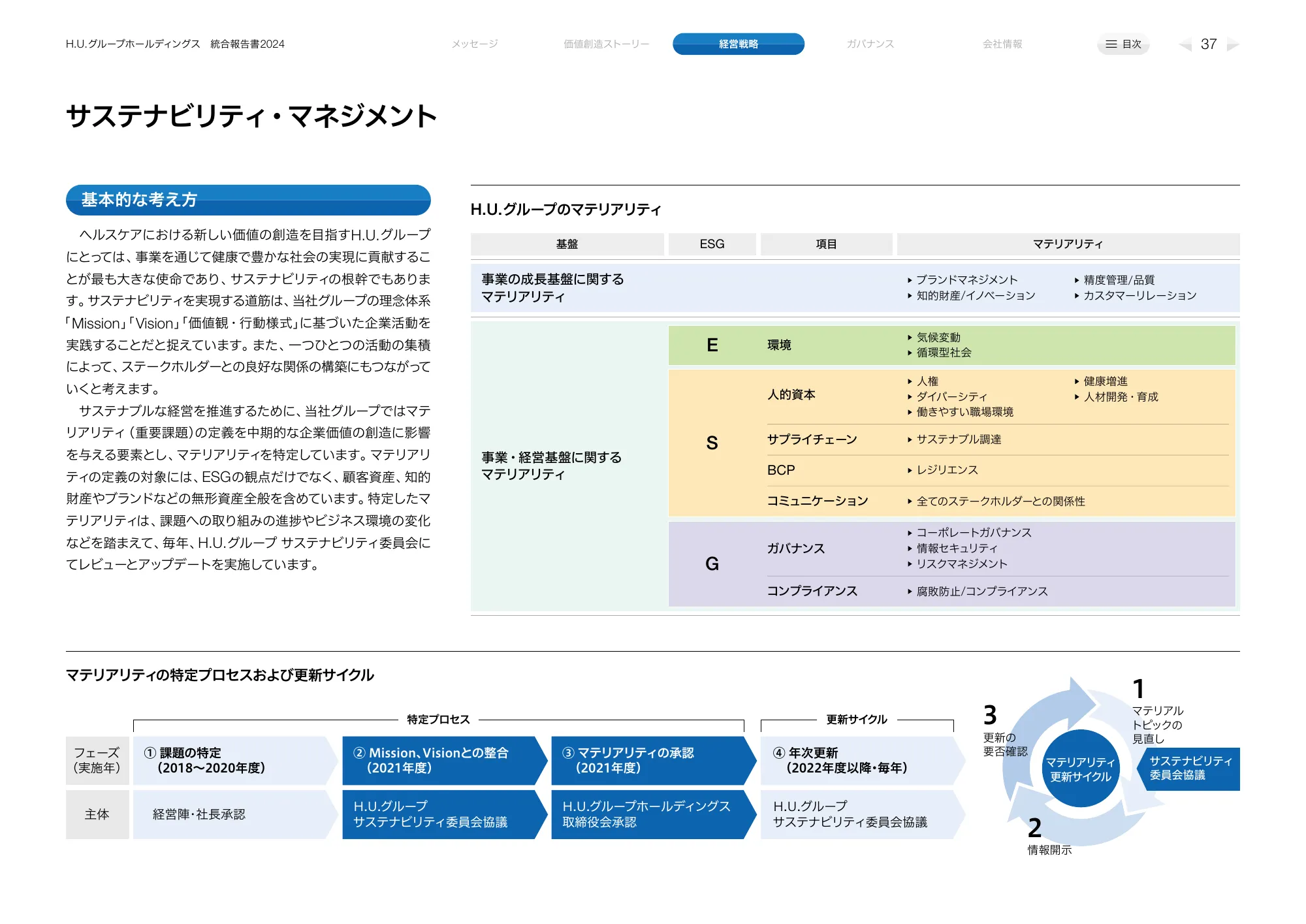Viewport: 1306px width, 924px height.
Task: Click 事業の成長基盤に関するマテリアリティ row label
Action: point(552,288)
